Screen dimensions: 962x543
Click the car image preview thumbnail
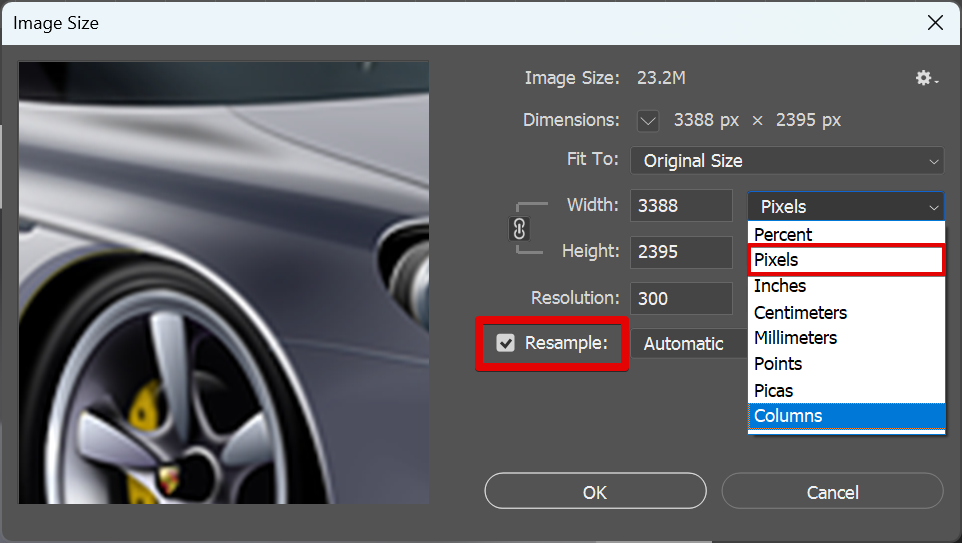click(224, 282)
